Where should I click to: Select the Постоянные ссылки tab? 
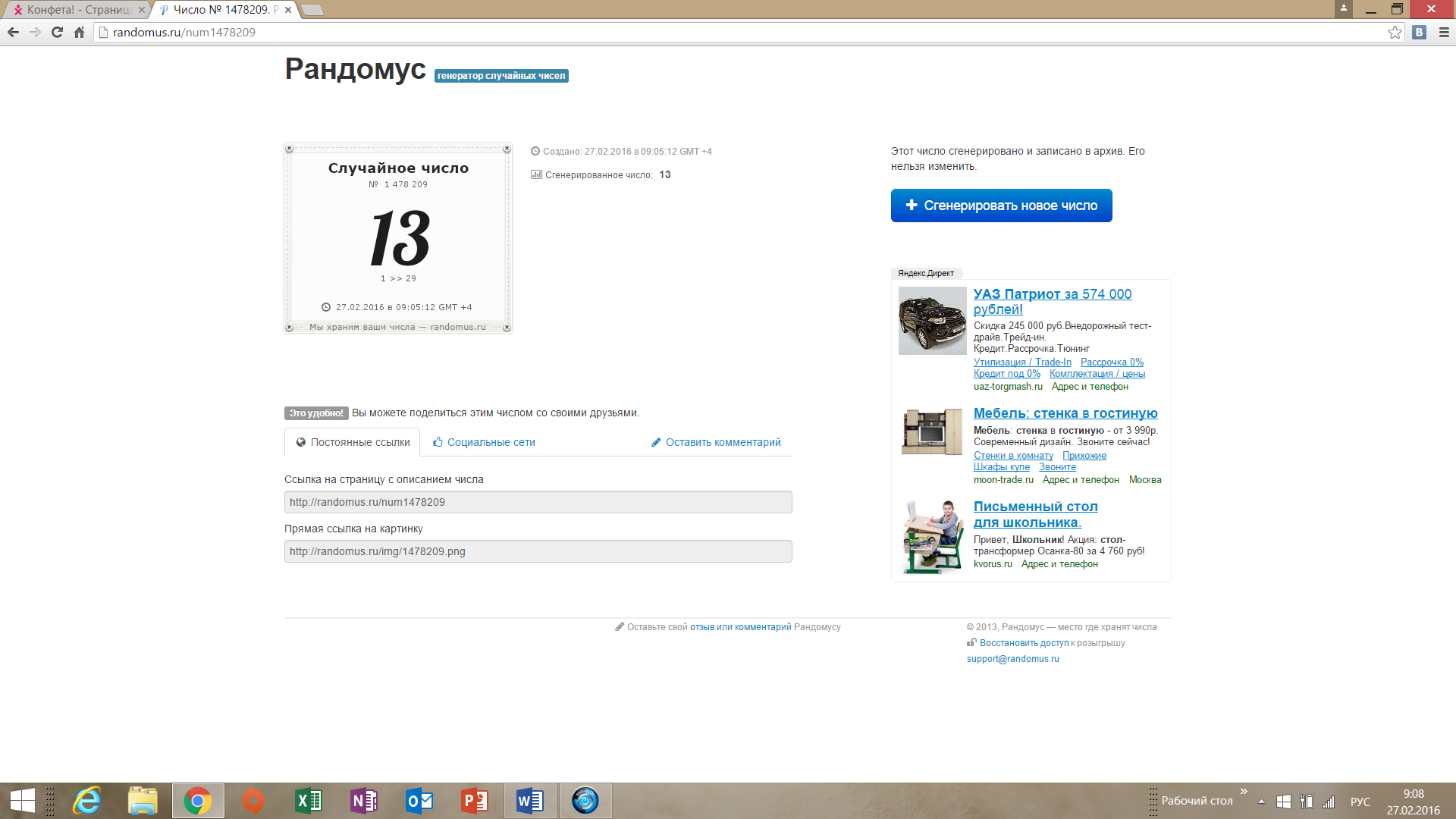[353, 442]
